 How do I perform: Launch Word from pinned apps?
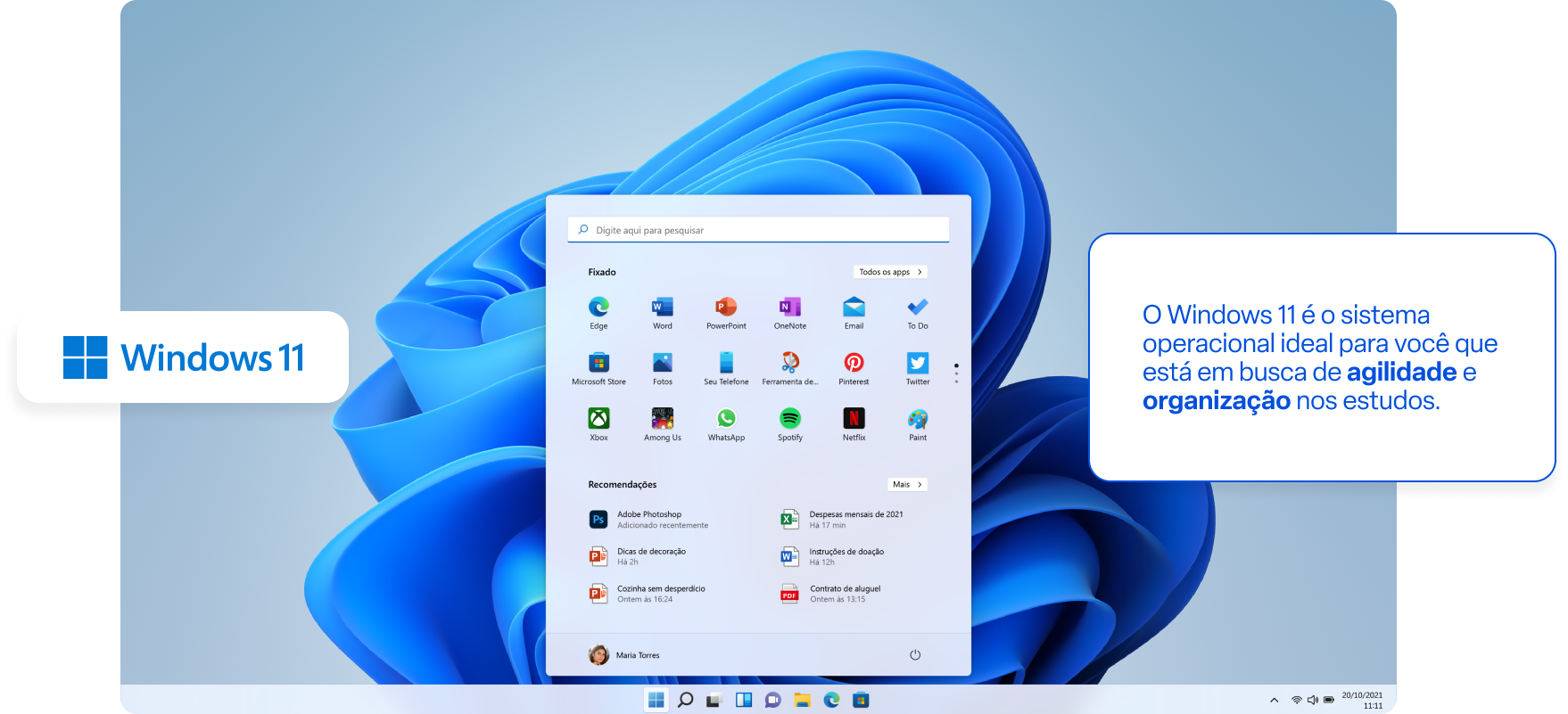coord(663,313)
